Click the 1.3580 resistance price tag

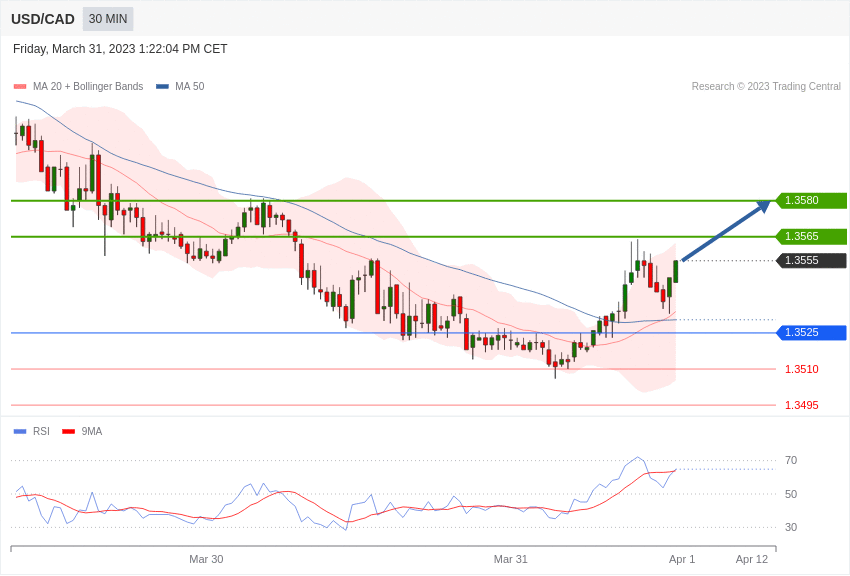tap(811, 200)
